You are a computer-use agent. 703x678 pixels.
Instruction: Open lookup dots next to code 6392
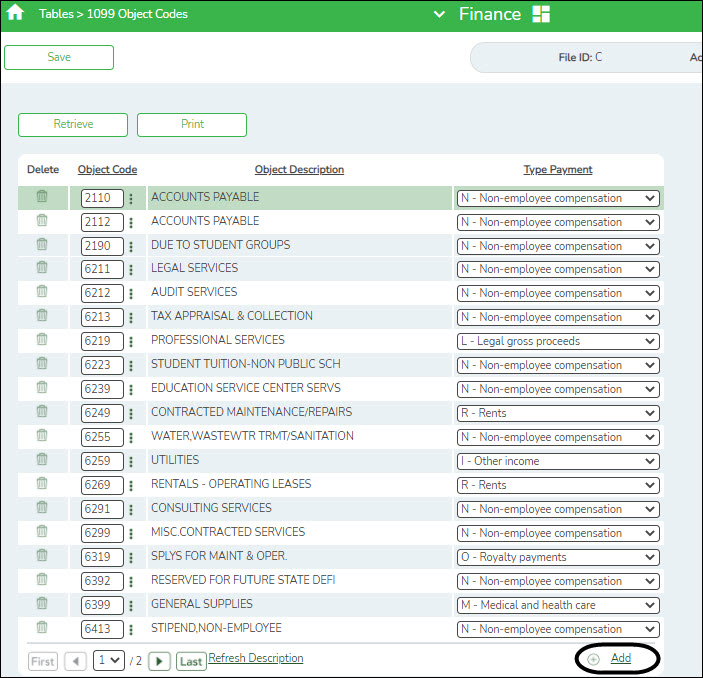pyautogui.click(x=131, y=581)
